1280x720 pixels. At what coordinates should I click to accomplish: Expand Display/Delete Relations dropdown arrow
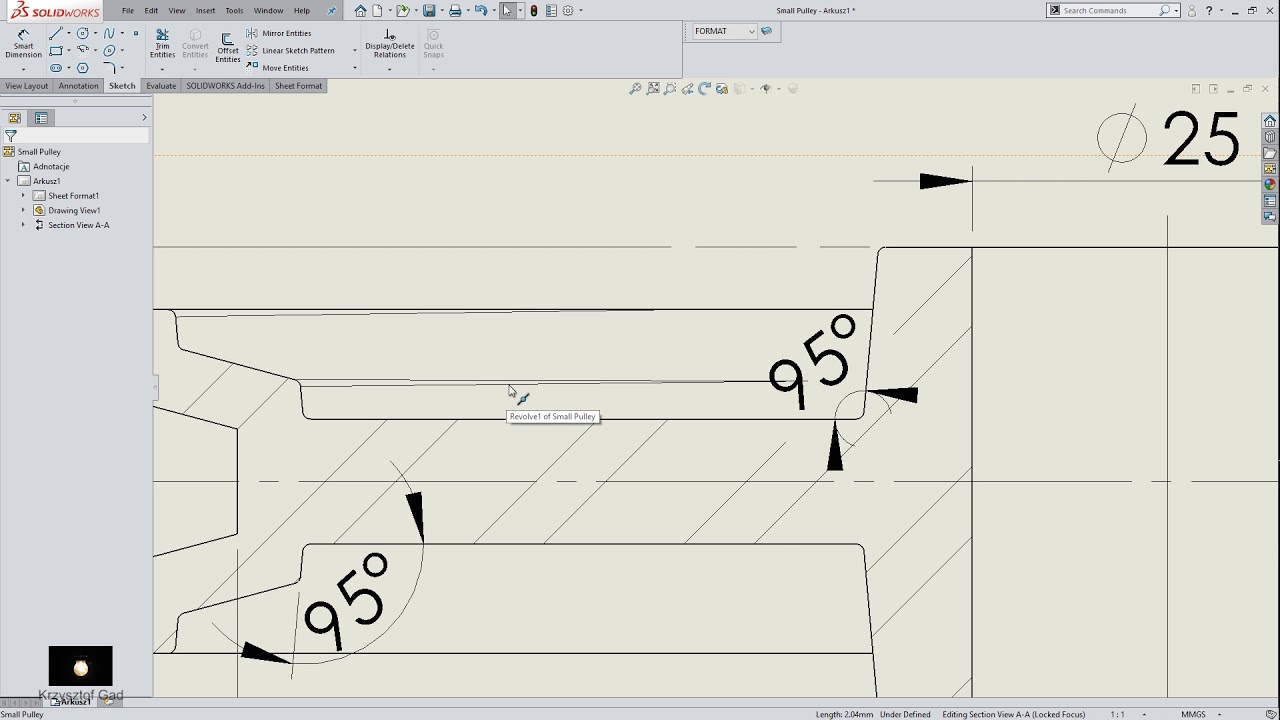[390, 69]
